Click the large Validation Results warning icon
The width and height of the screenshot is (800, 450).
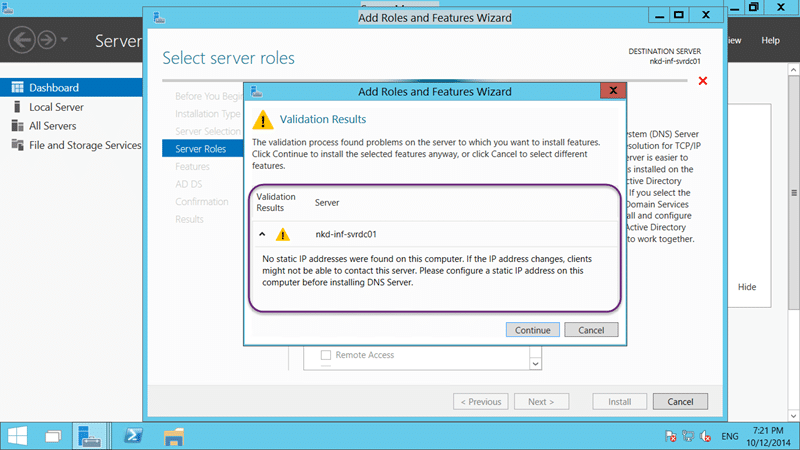263,120
